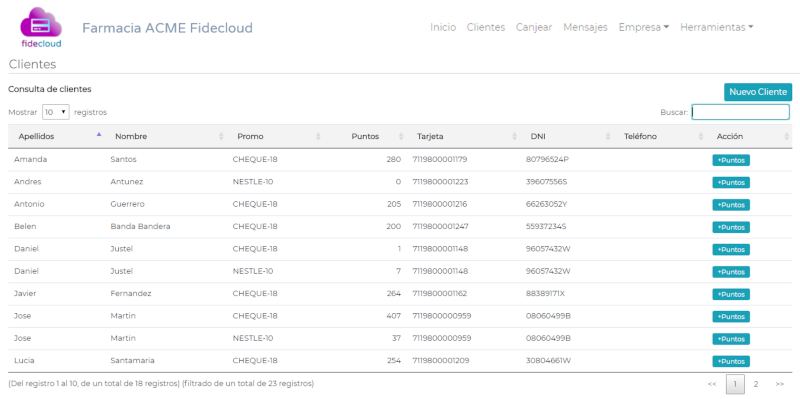This screenshot has width=800, height=399.
Task: Click the fidecloud logo icon
Action: (41, 27)
